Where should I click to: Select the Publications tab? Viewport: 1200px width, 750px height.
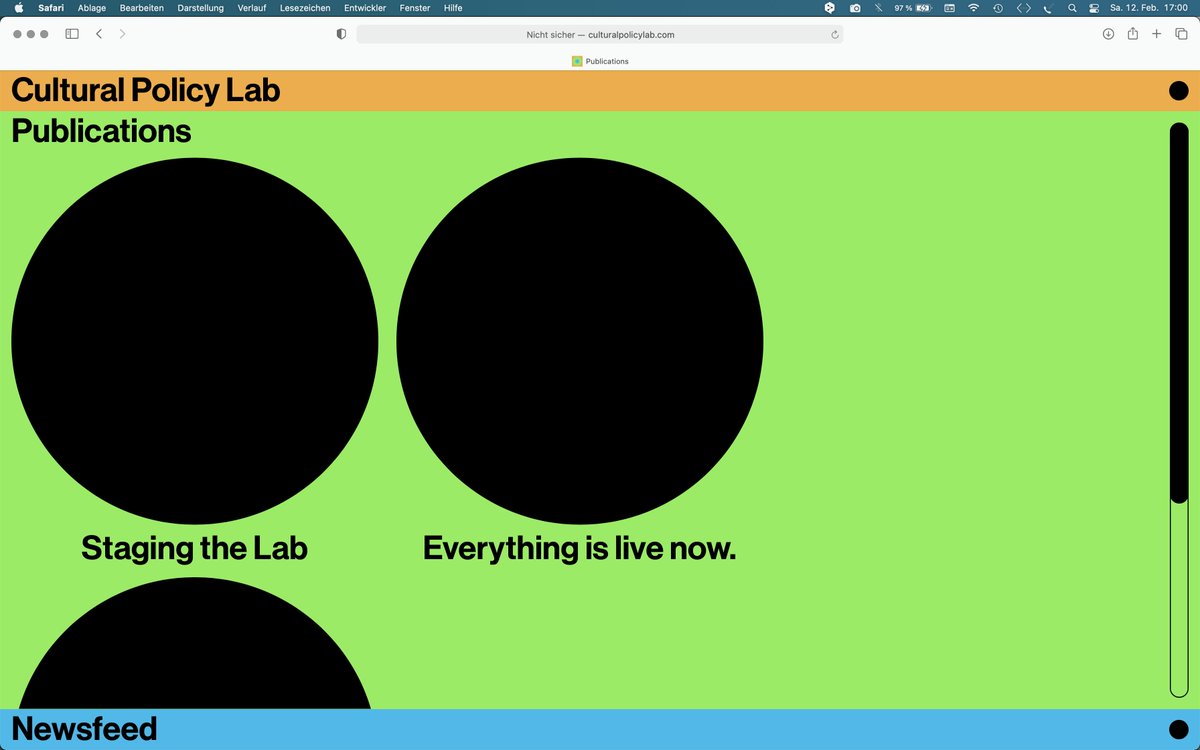pos(600,61)
